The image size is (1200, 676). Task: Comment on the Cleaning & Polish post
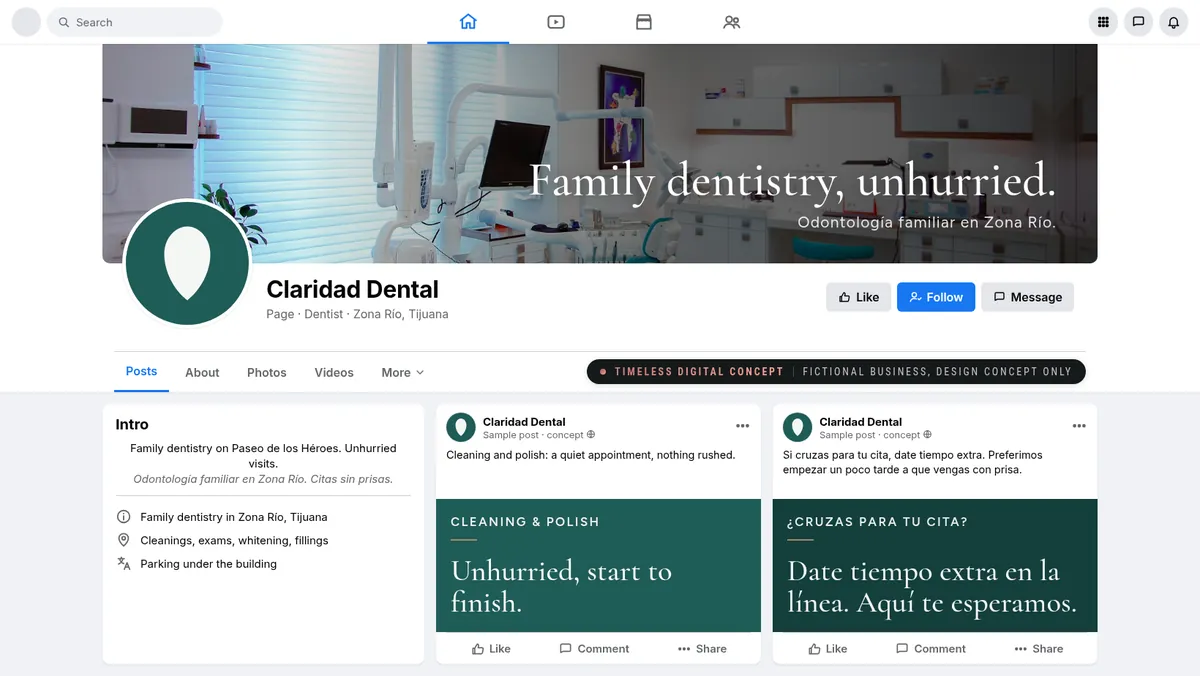point(594,649)
